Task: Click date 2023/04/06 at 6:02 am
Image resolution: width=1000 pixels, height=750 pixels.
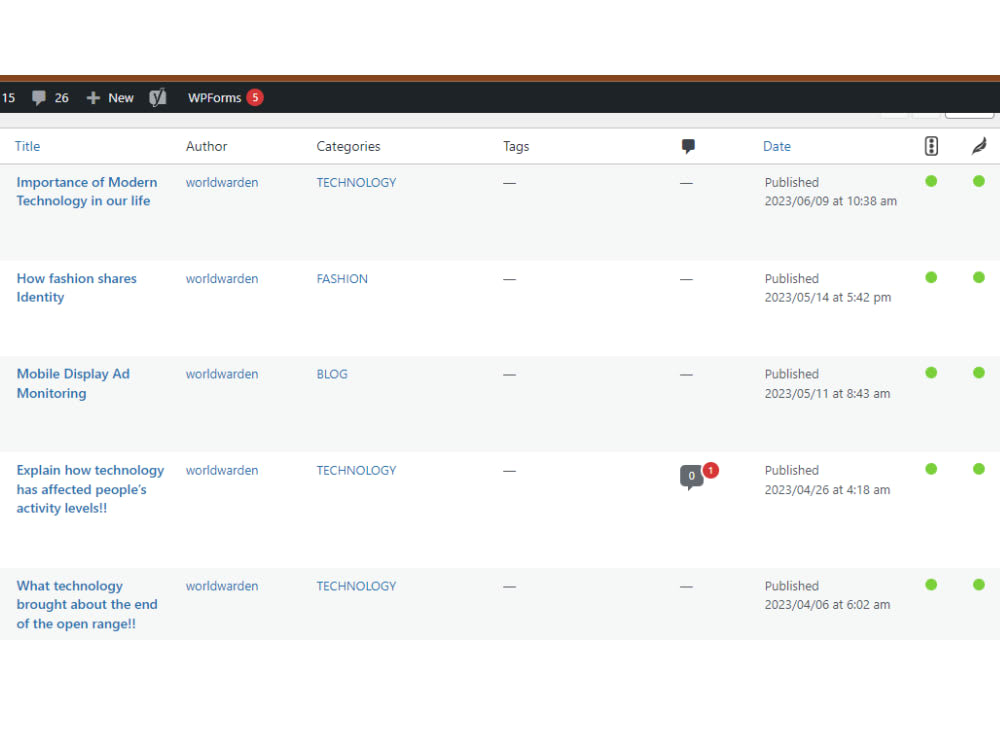Action: pos(827,605)
